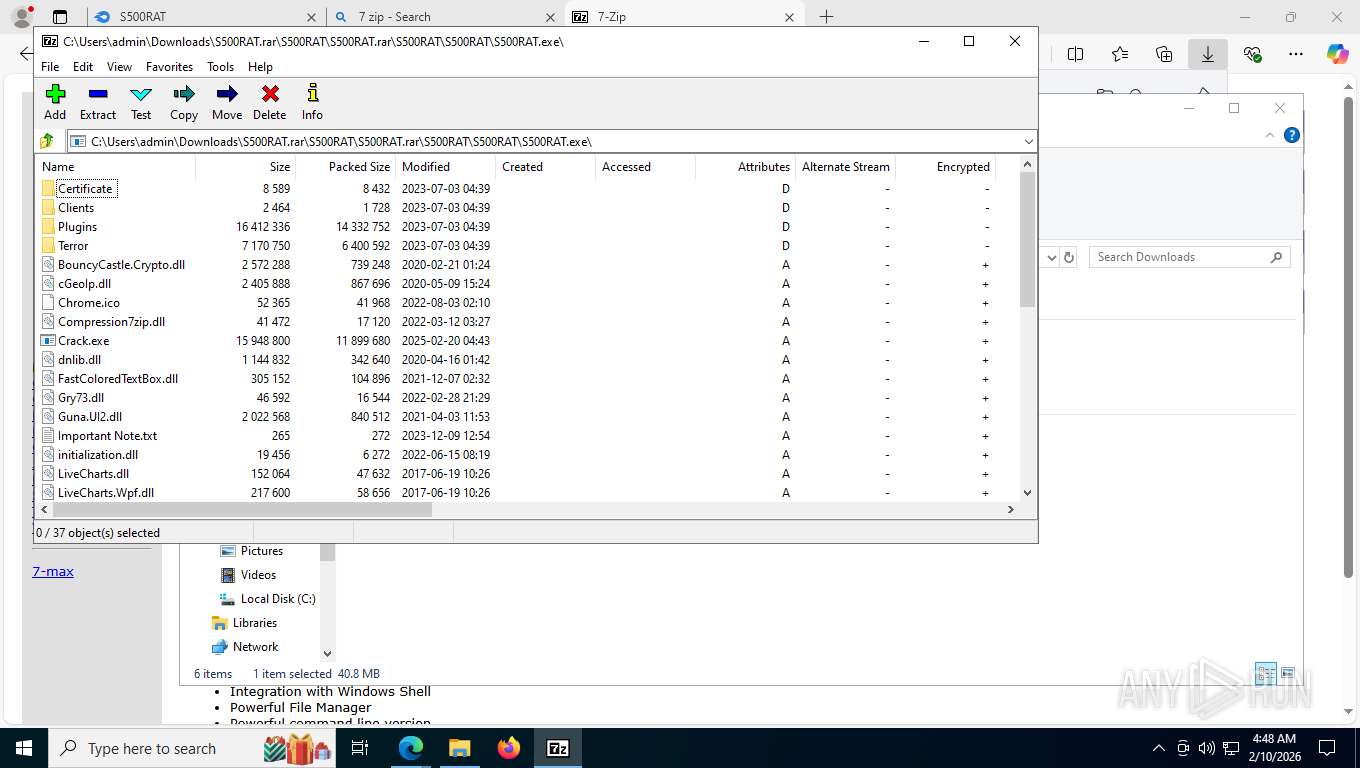Refresh the Explorer Downloads folder
The image size is (1360, 768).
pyautogui.click(x=1069, y=257)
